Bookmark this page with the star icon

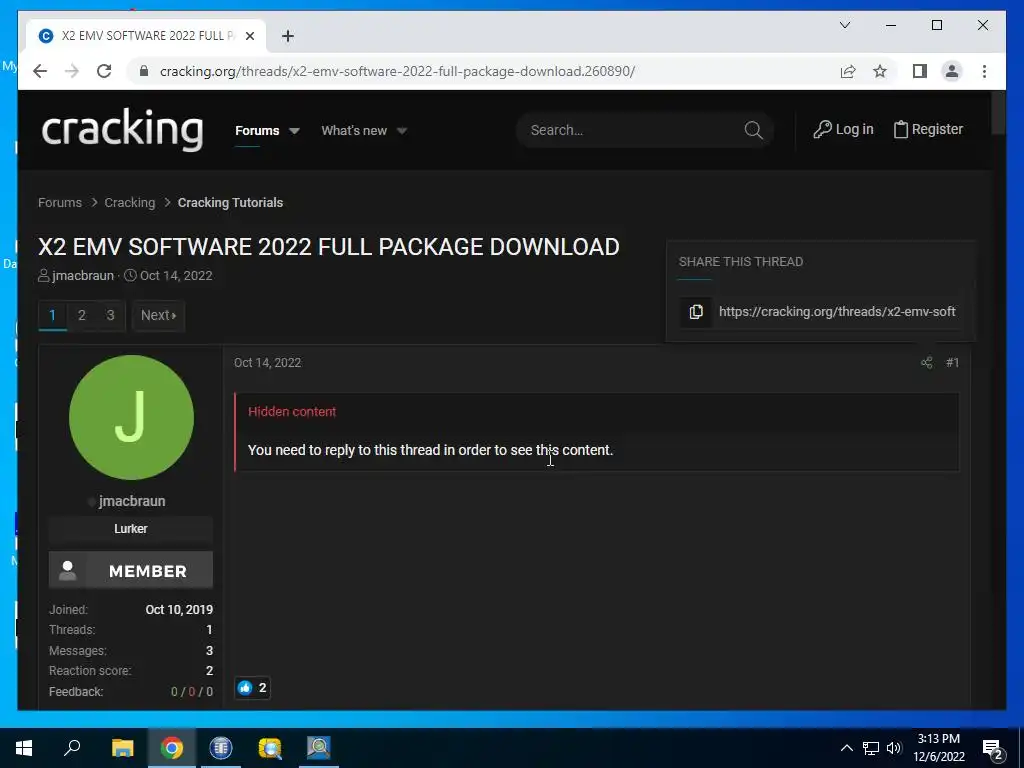[880, 71]
